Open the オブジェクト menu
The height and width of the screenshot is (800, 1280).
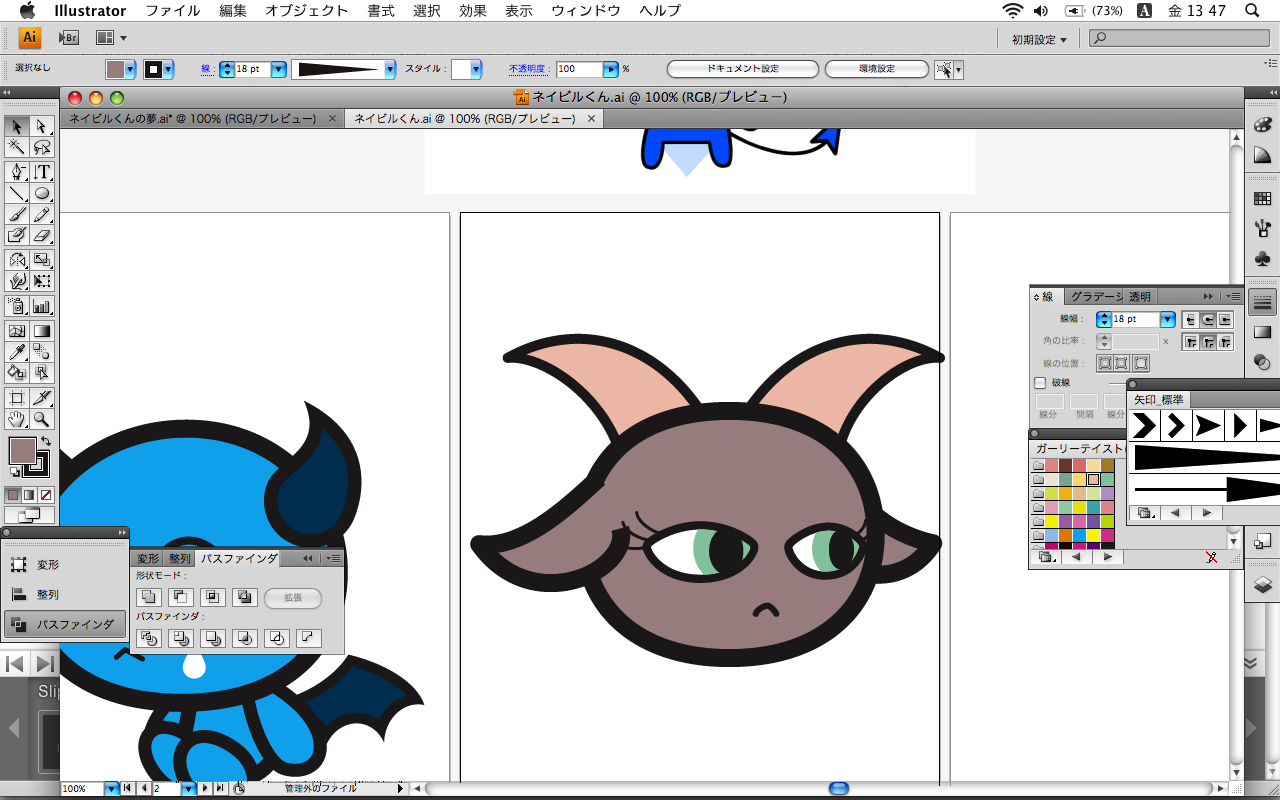306,11
